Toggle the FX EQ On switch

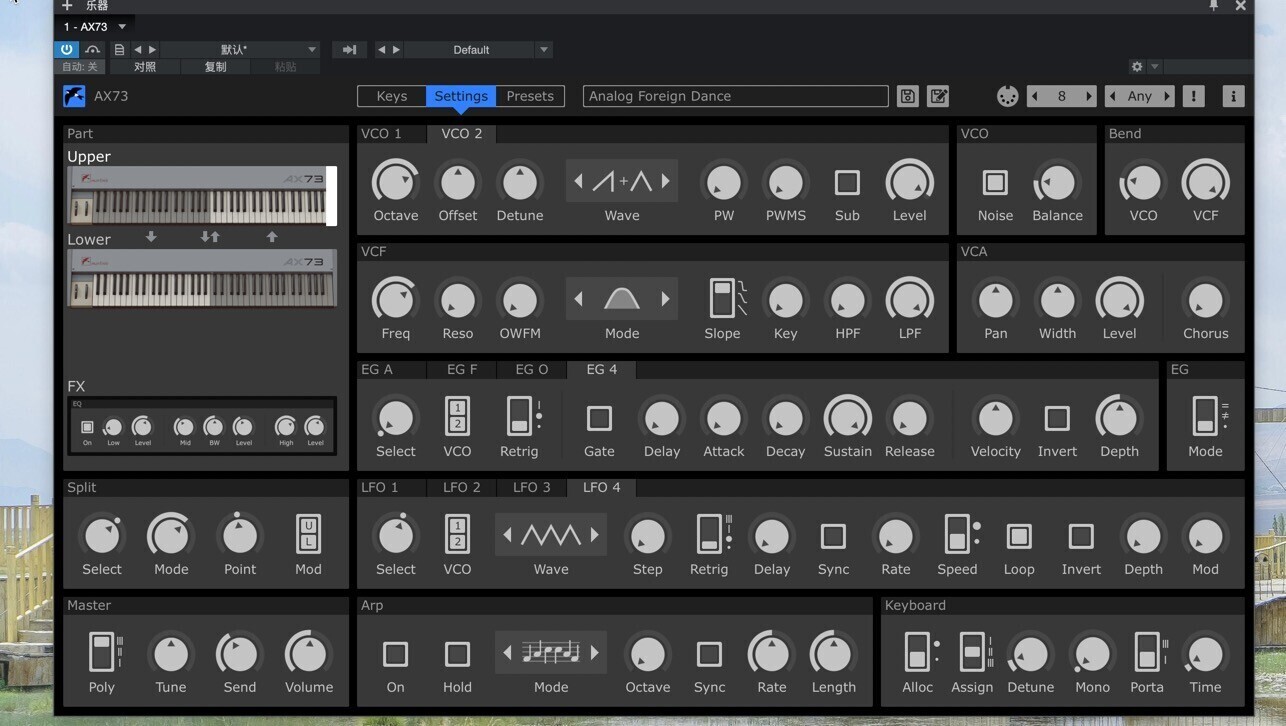[x=87, y=427]
